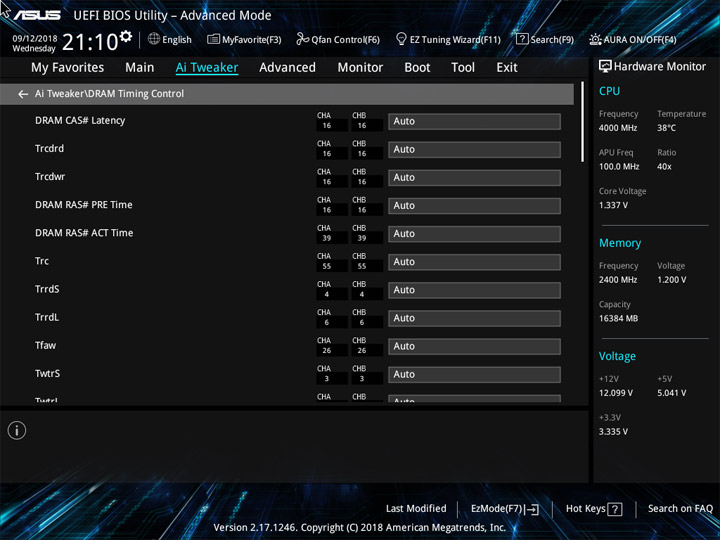This screenshot has height=540, width=720.
Task: Toggle the AURA ON/OFF light icon
Action: [595, 39]
